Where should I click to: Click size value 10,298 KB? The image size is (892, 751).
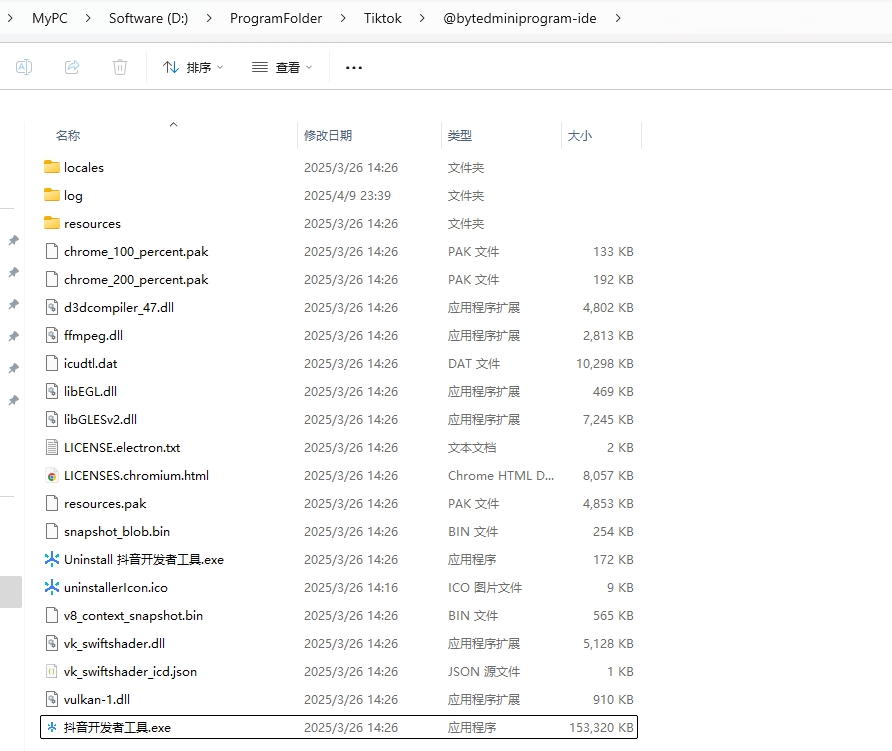click(x=605, y=363)
